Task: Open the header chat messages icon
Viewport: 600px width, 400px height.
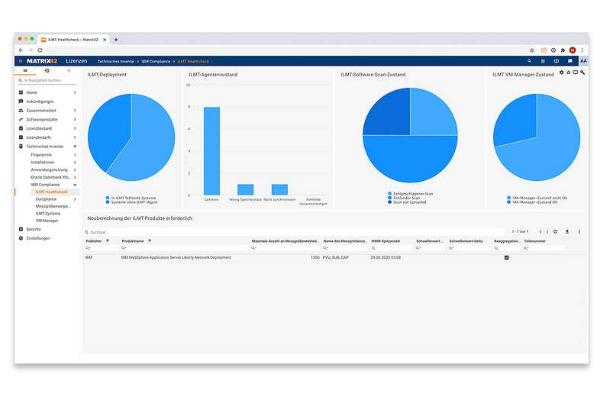Action: point(570,61)
